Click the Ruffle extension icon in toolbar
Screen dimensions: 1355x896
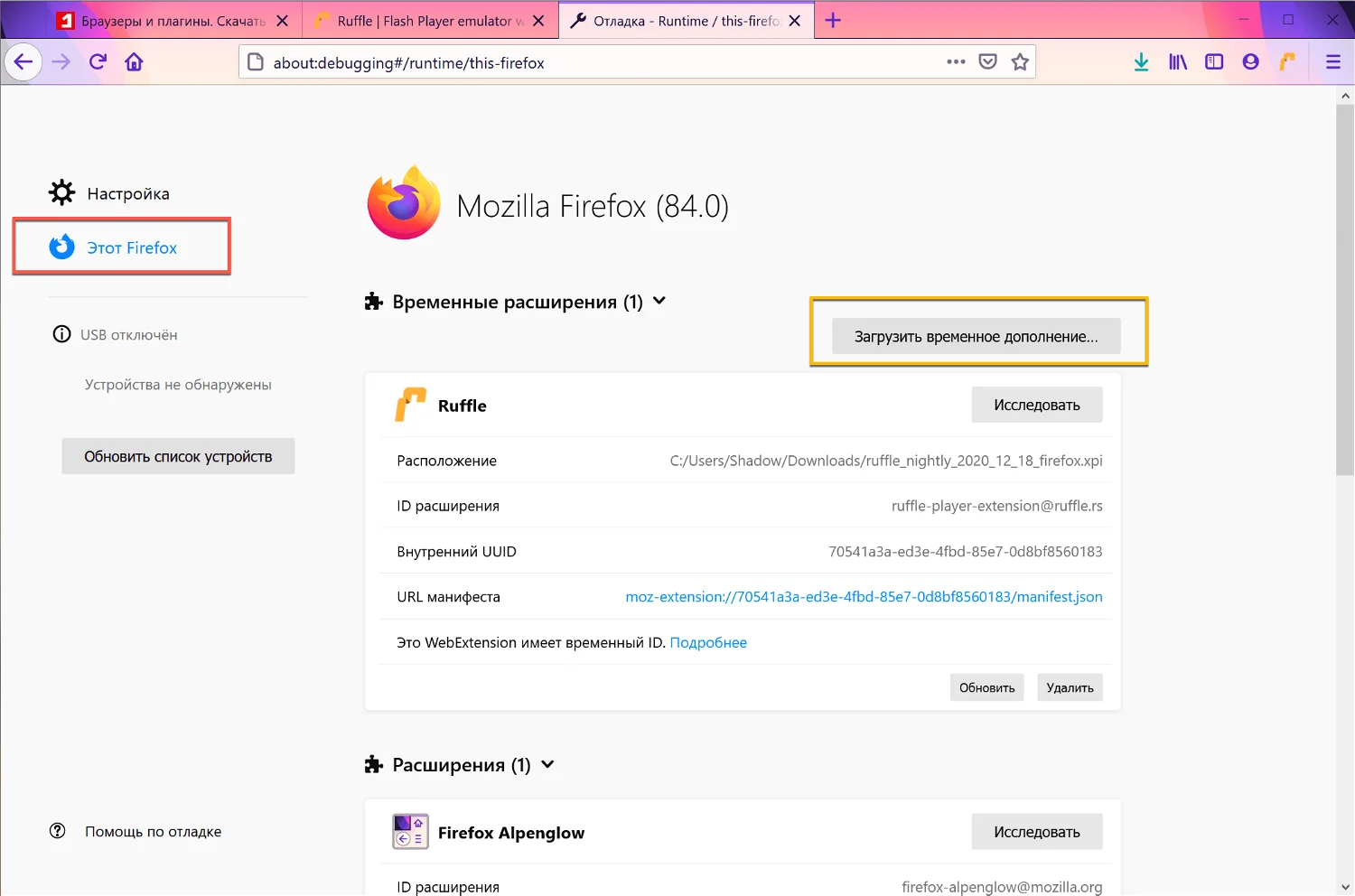pos(1287,62)
